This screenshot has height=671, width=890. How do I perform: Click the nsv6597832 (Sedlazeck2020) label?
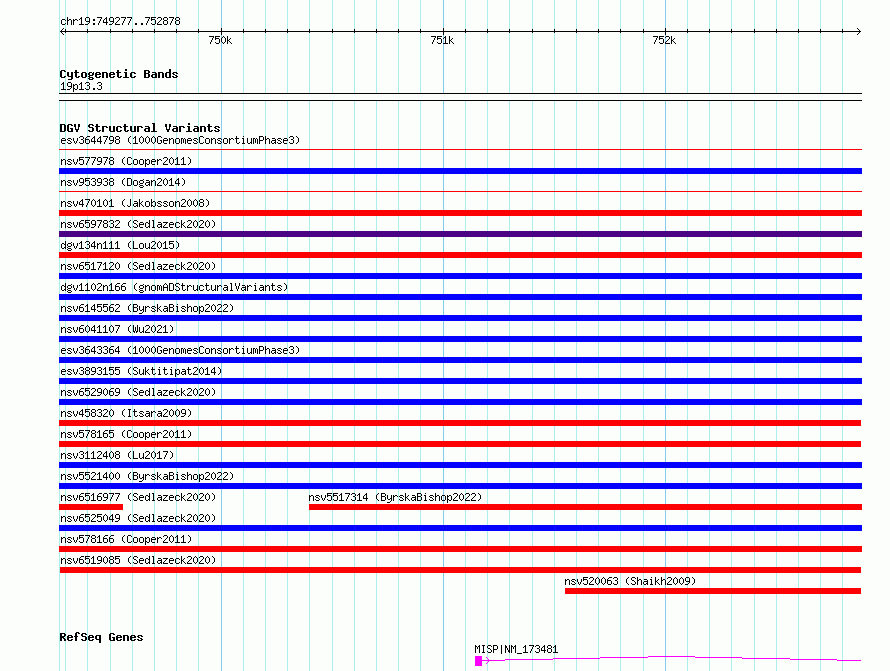pyautogui.click(x=138, y=224)
